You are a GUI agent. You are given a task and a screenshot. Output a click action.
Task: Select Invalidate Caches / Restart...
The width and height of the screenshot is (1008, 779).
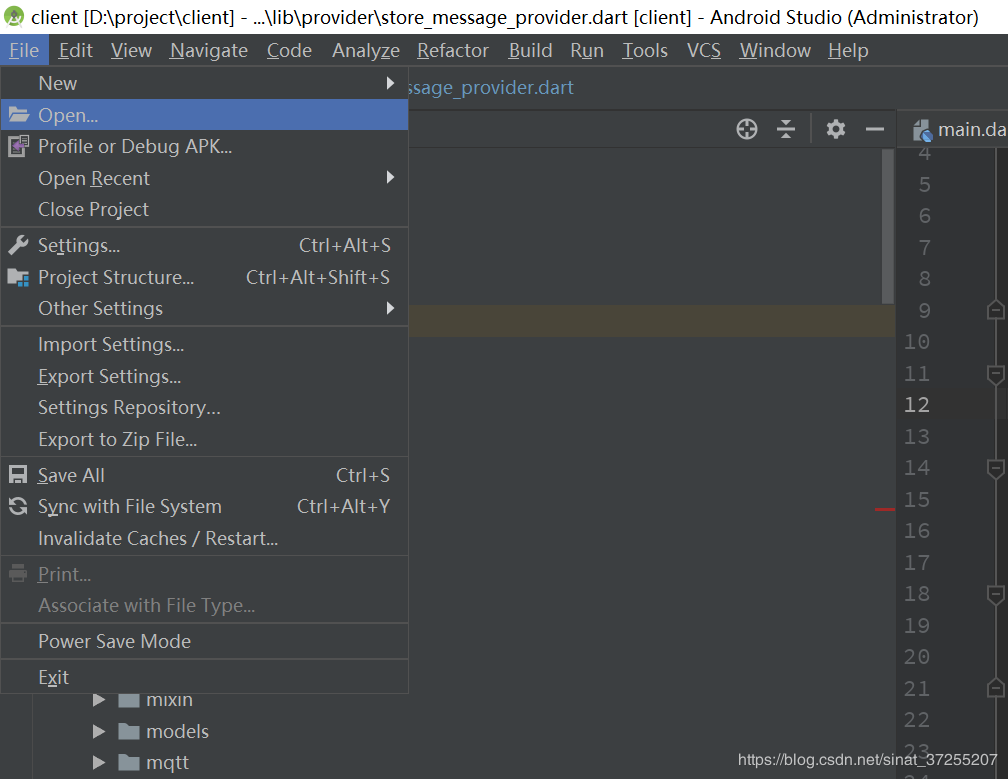tap(204, 538)
